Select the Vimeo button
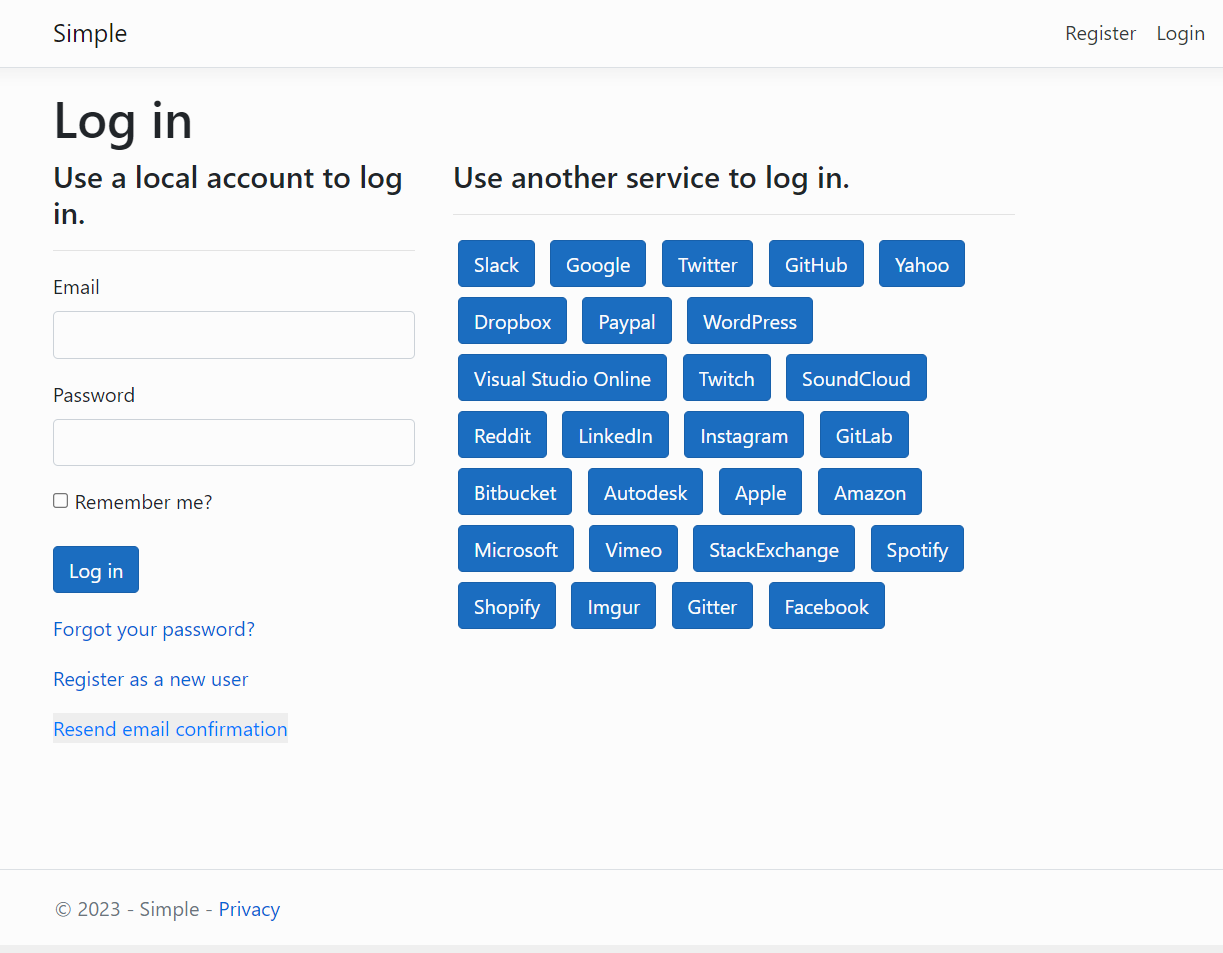Screen dimensions: 1223x953 tap(634, 549)
